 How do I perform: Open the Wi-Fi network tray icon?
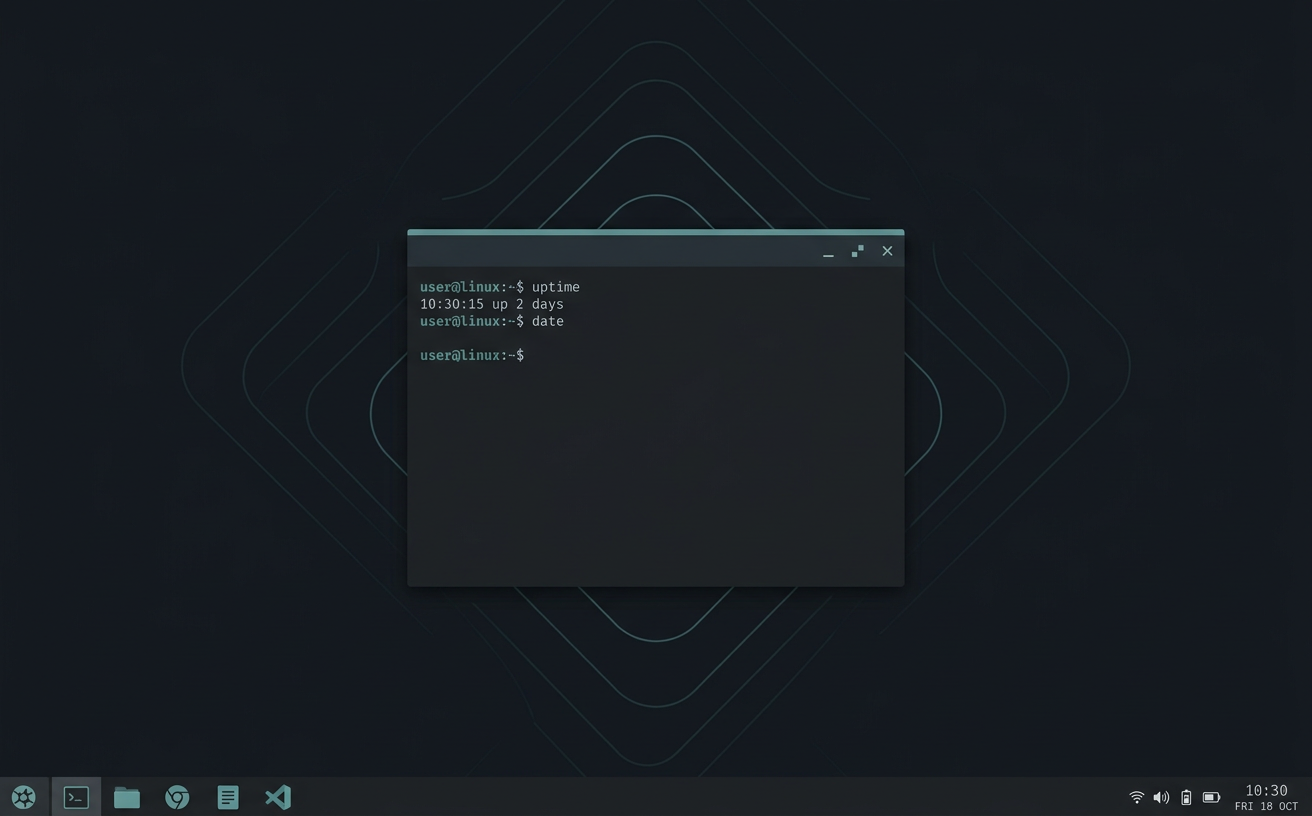[x=1136, y=797]
